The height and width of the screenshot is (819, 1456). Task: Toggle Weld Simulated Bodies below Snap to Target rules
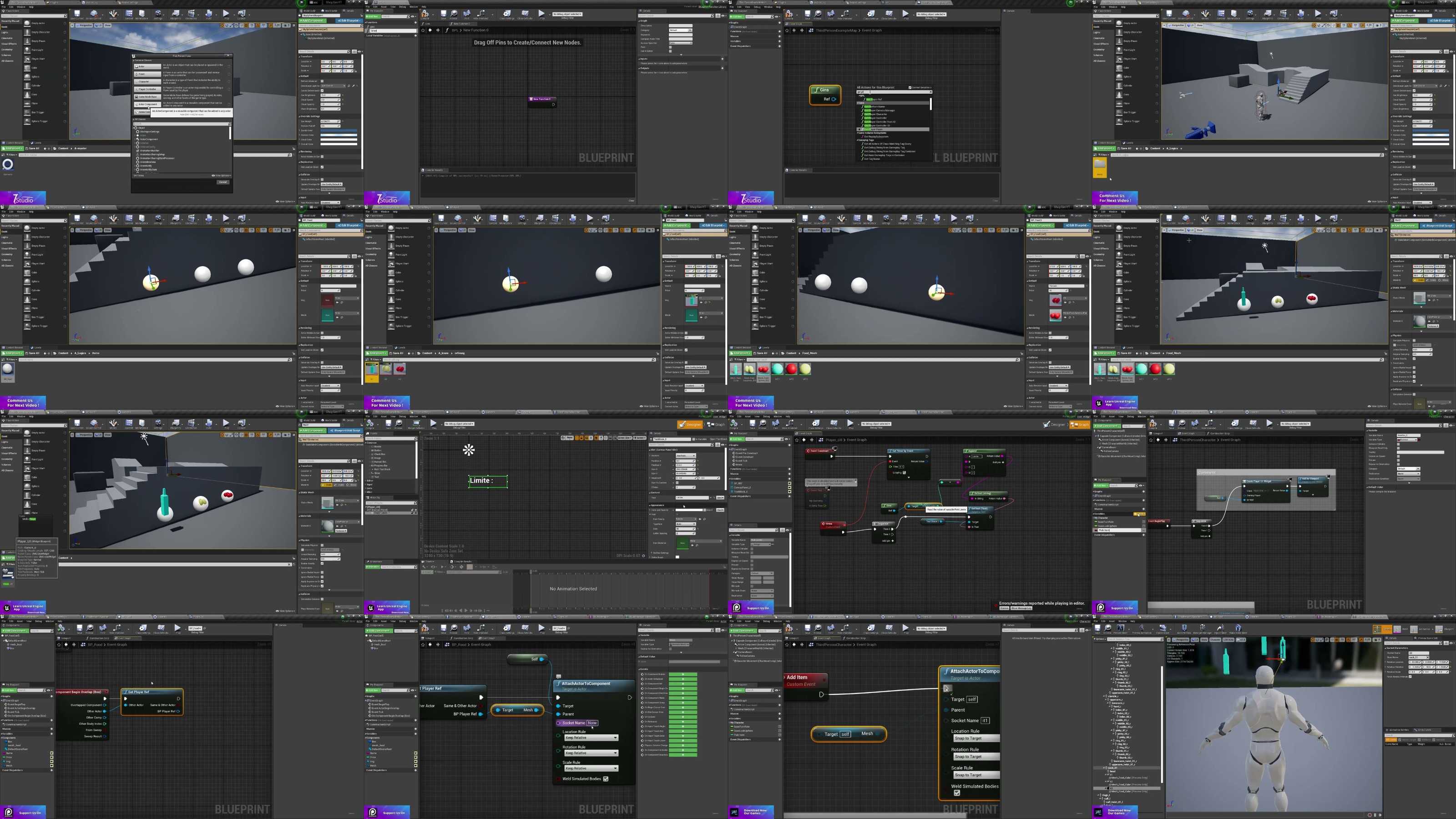[957, 793]
